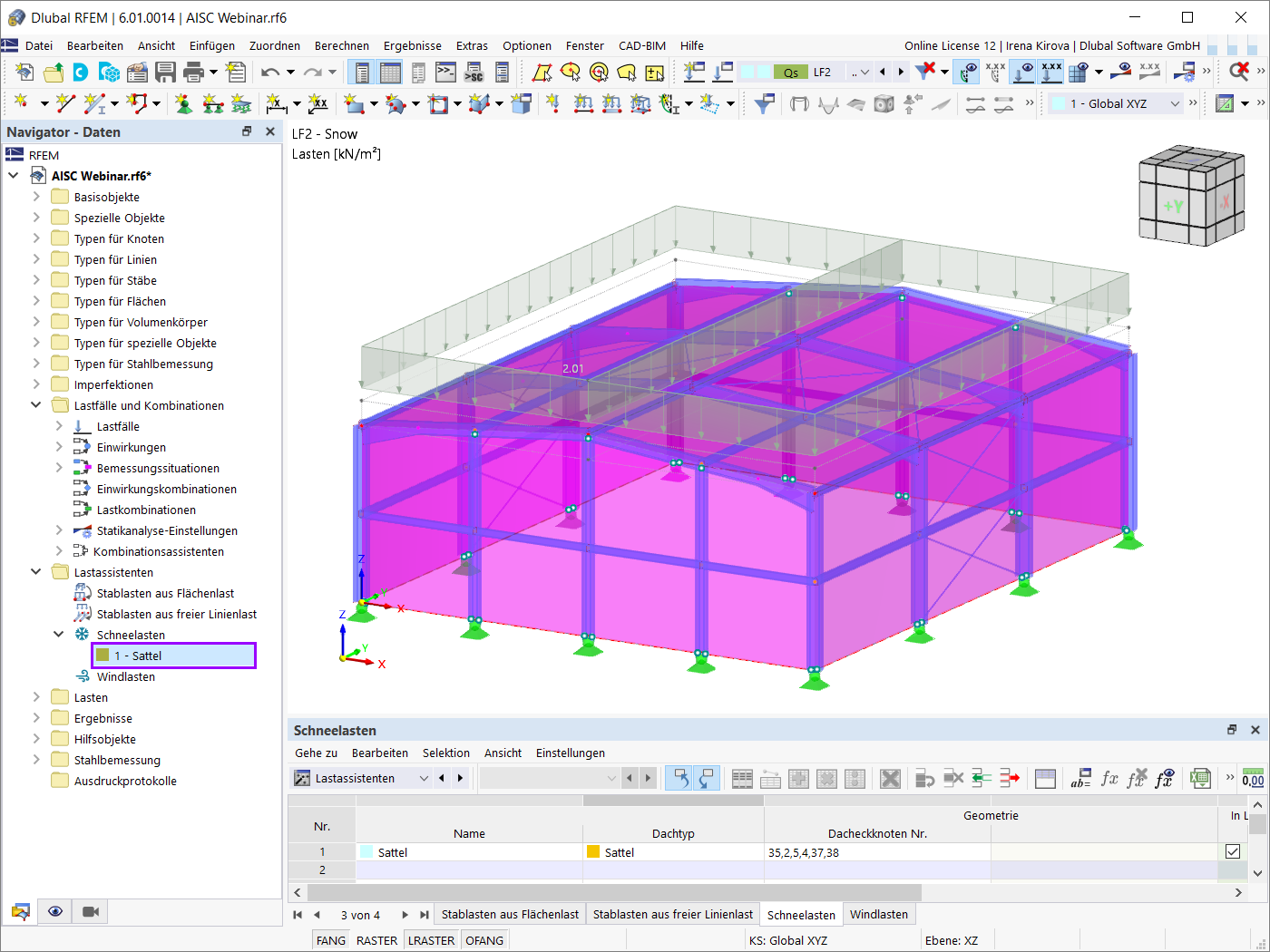Open the console window icon
The width and height of the screenshot is (1270, 952).
tap(445, 73)
